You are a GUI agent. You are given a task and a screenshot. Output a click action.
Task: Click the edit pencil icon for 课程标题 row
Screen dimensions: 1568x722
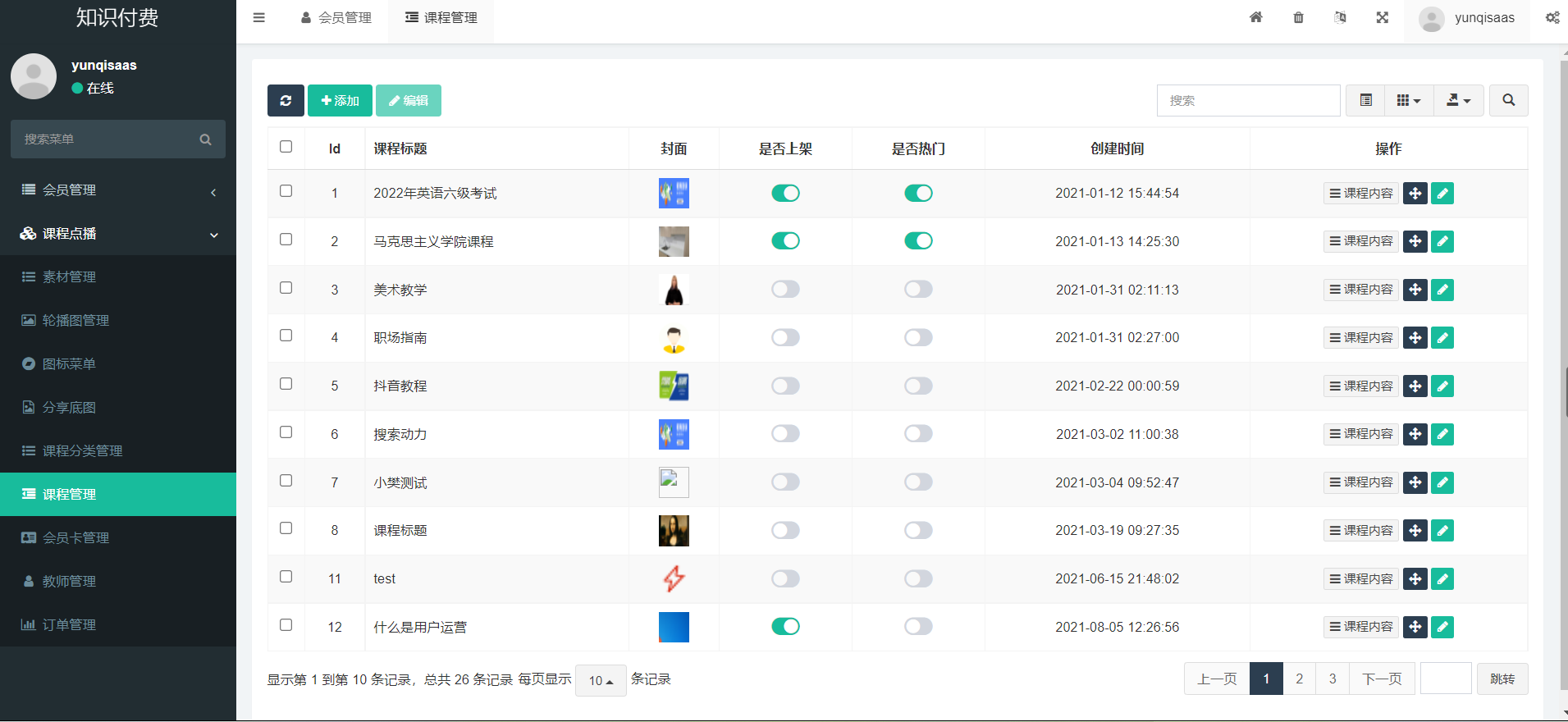click(x=1442, y=530)
